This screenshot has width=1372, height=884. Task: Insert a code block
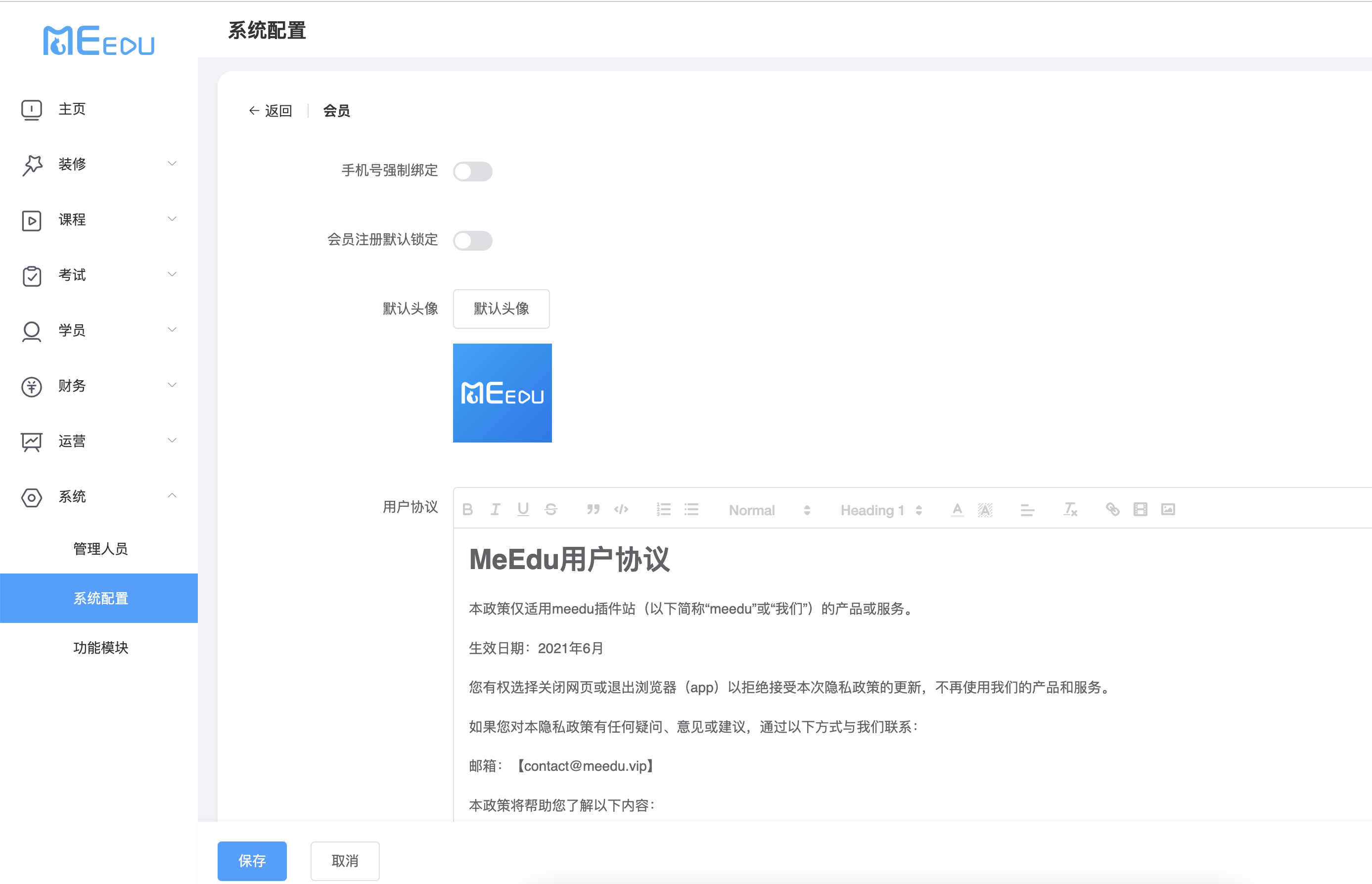621,509
